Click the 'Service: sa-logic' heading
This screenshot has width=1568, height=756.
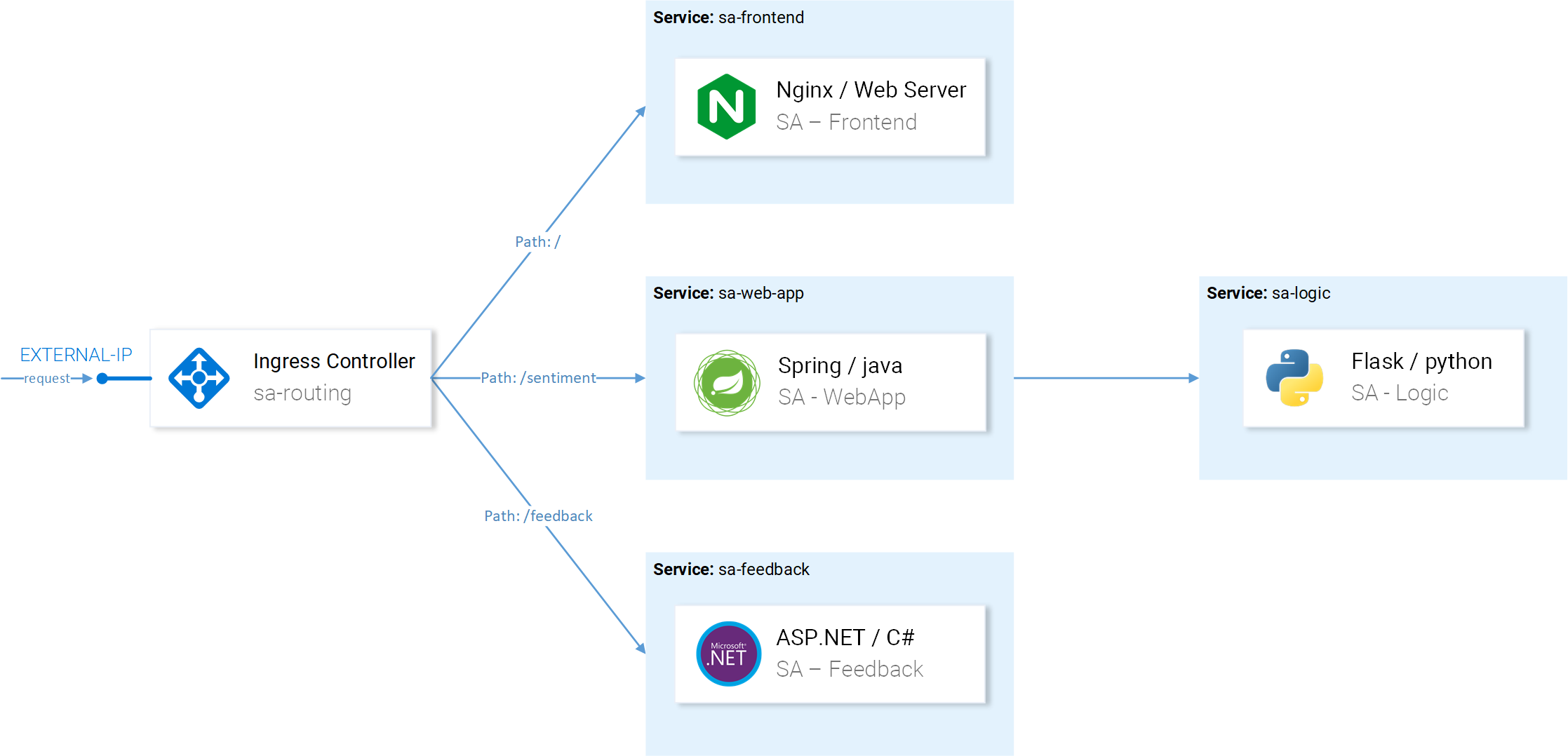1268,293
